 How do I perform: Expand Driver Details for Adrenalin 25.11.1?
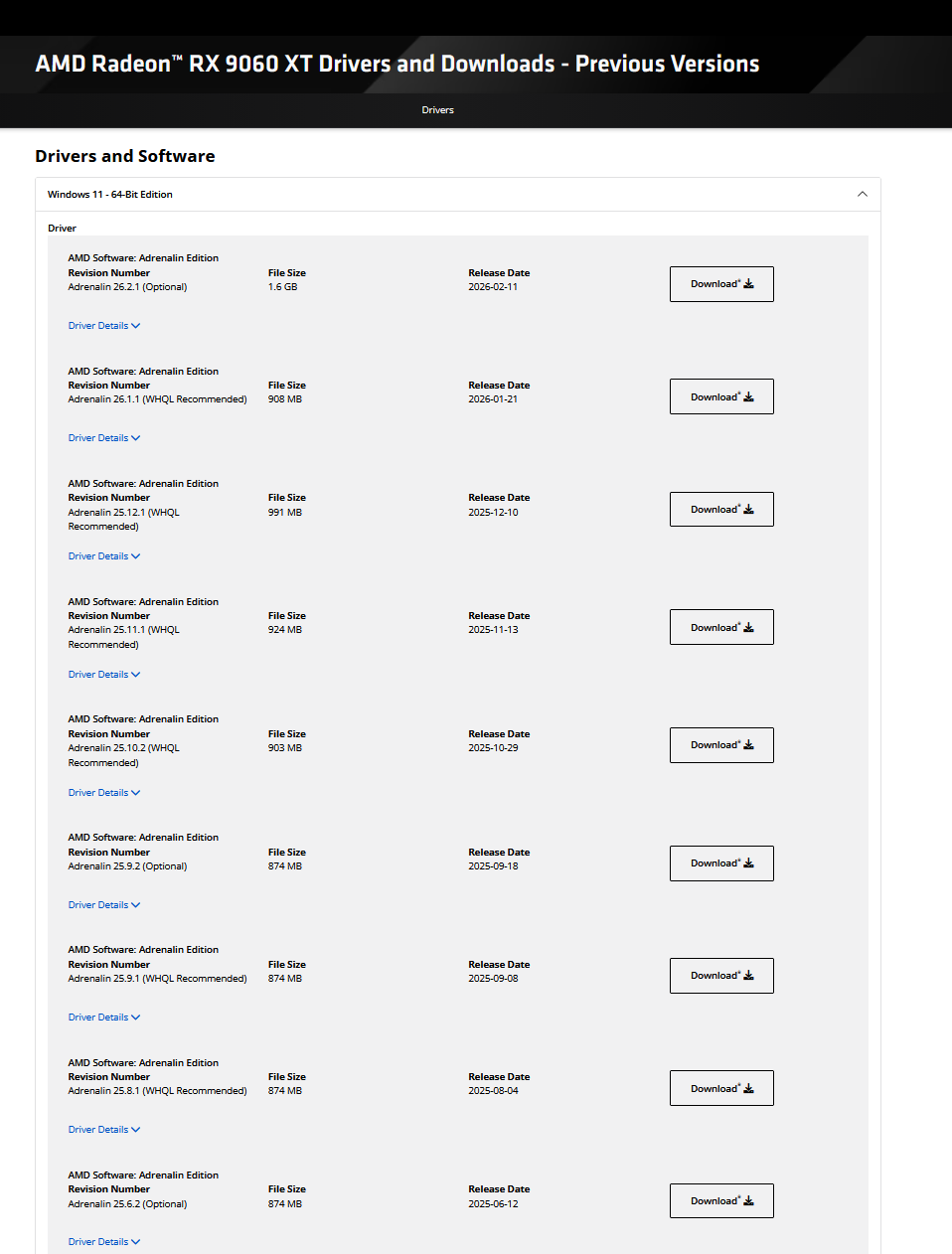coord(104,675)
